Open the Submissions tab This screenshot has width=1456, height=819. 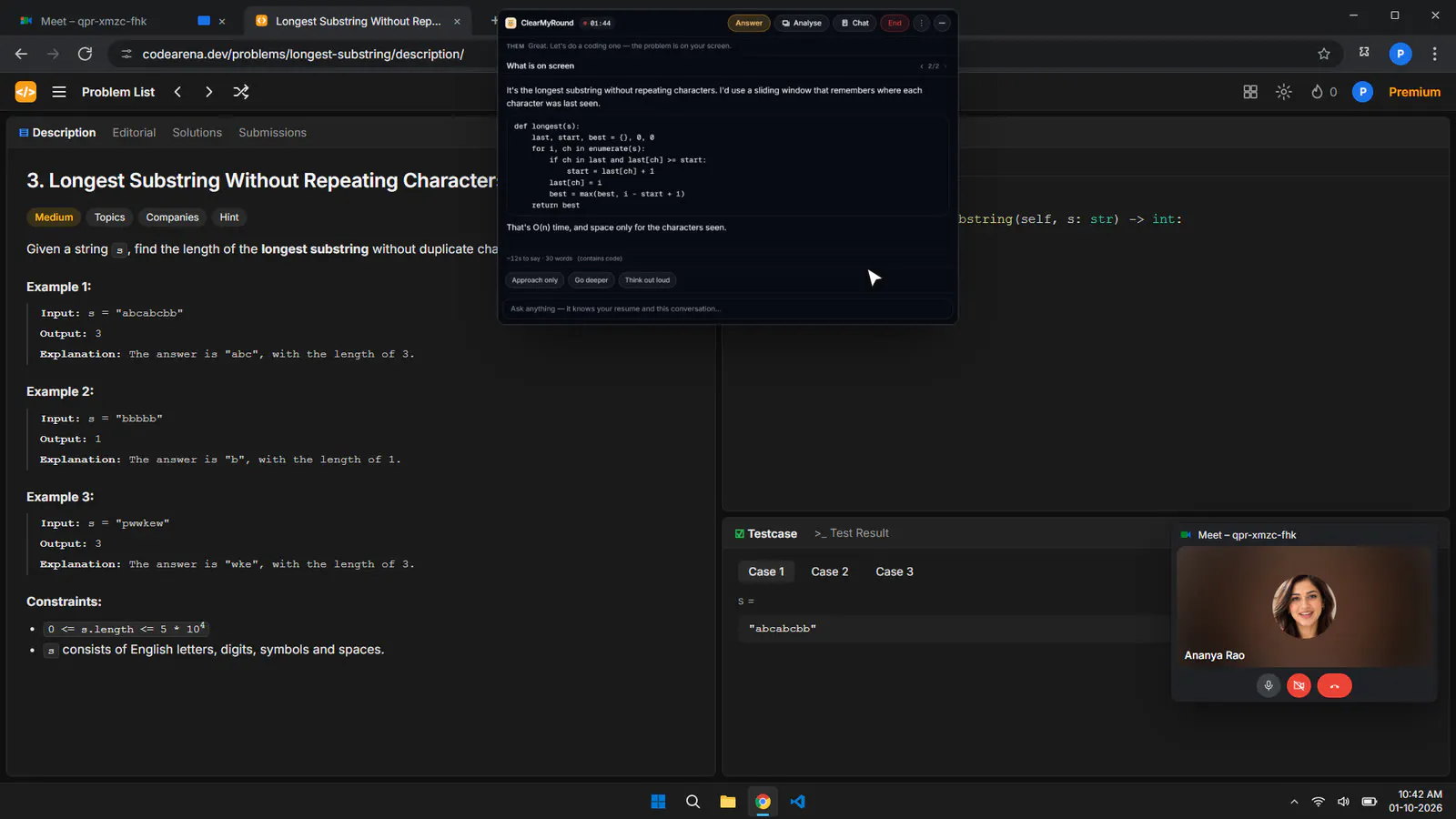[x=272, y=133]
